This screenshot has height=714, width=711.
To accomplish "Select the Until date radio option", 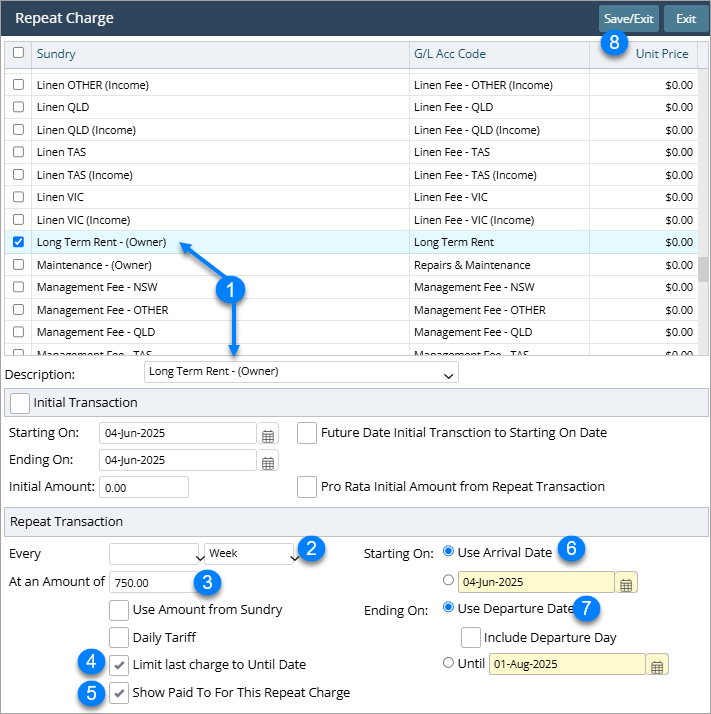I will coord(448,664).
